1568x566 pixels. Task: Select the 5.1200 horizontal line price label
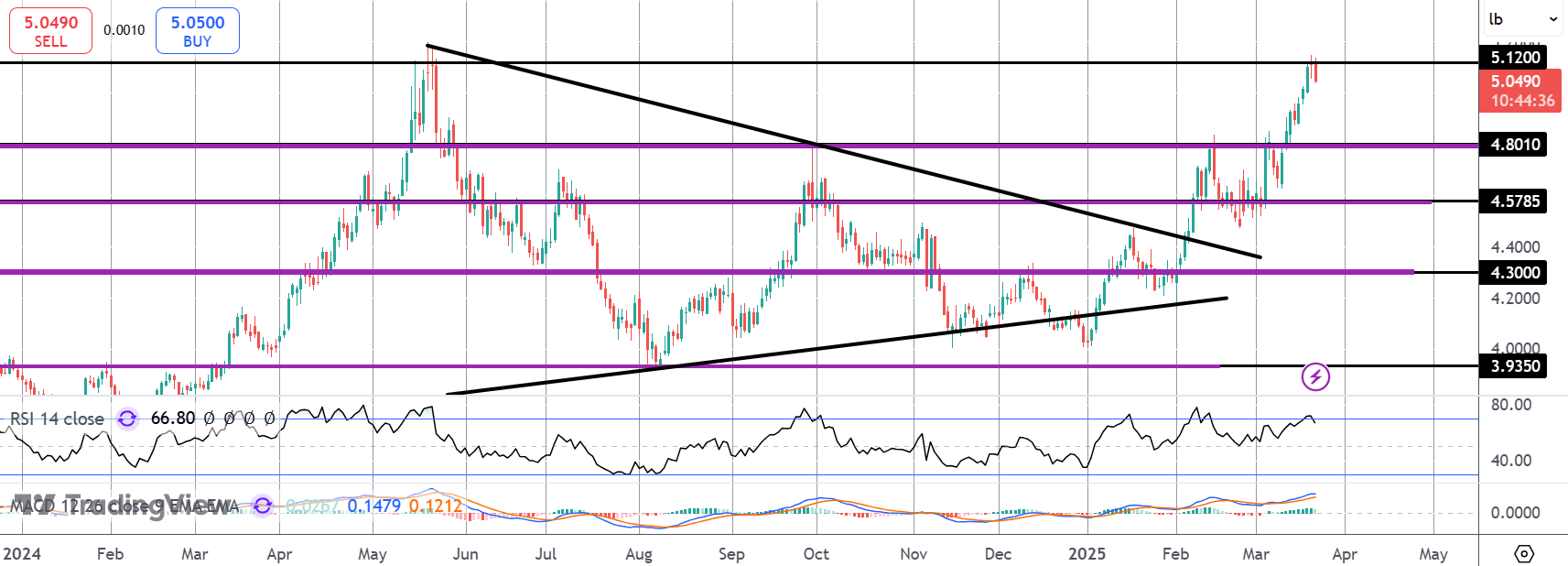pos(1513,58)
